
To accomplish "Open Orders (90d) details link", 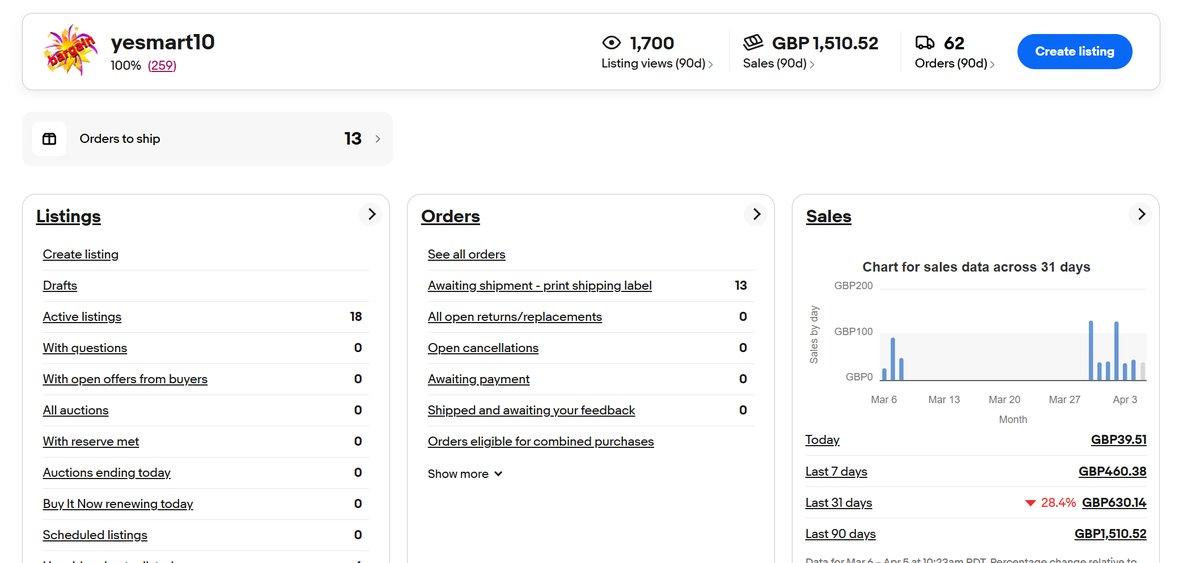I will click(x=954, y=64).
